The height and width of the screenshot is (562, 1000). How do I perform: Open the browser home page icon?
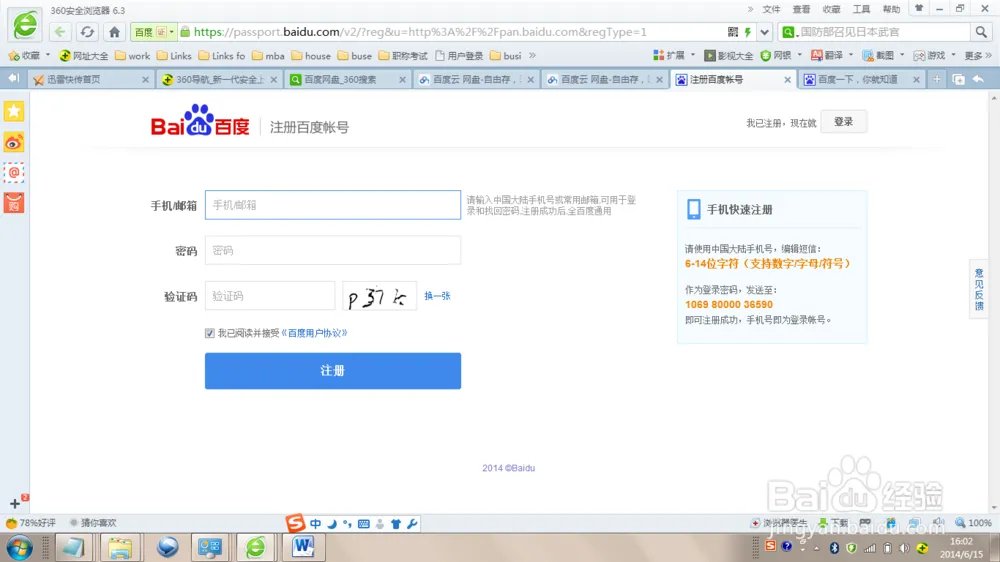click(114, 32)
